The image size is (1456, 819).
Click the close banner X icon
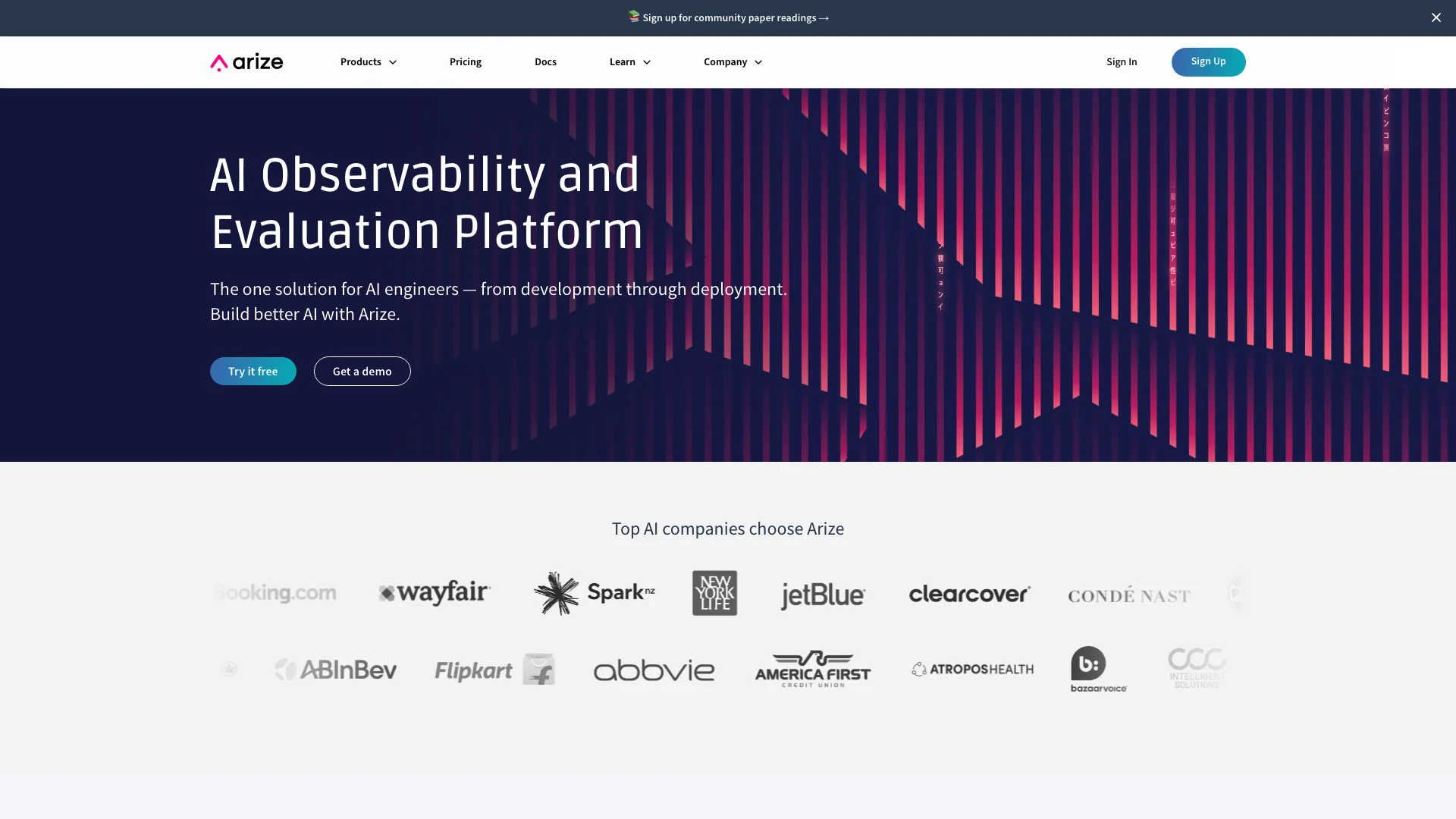pos(1436,17)
